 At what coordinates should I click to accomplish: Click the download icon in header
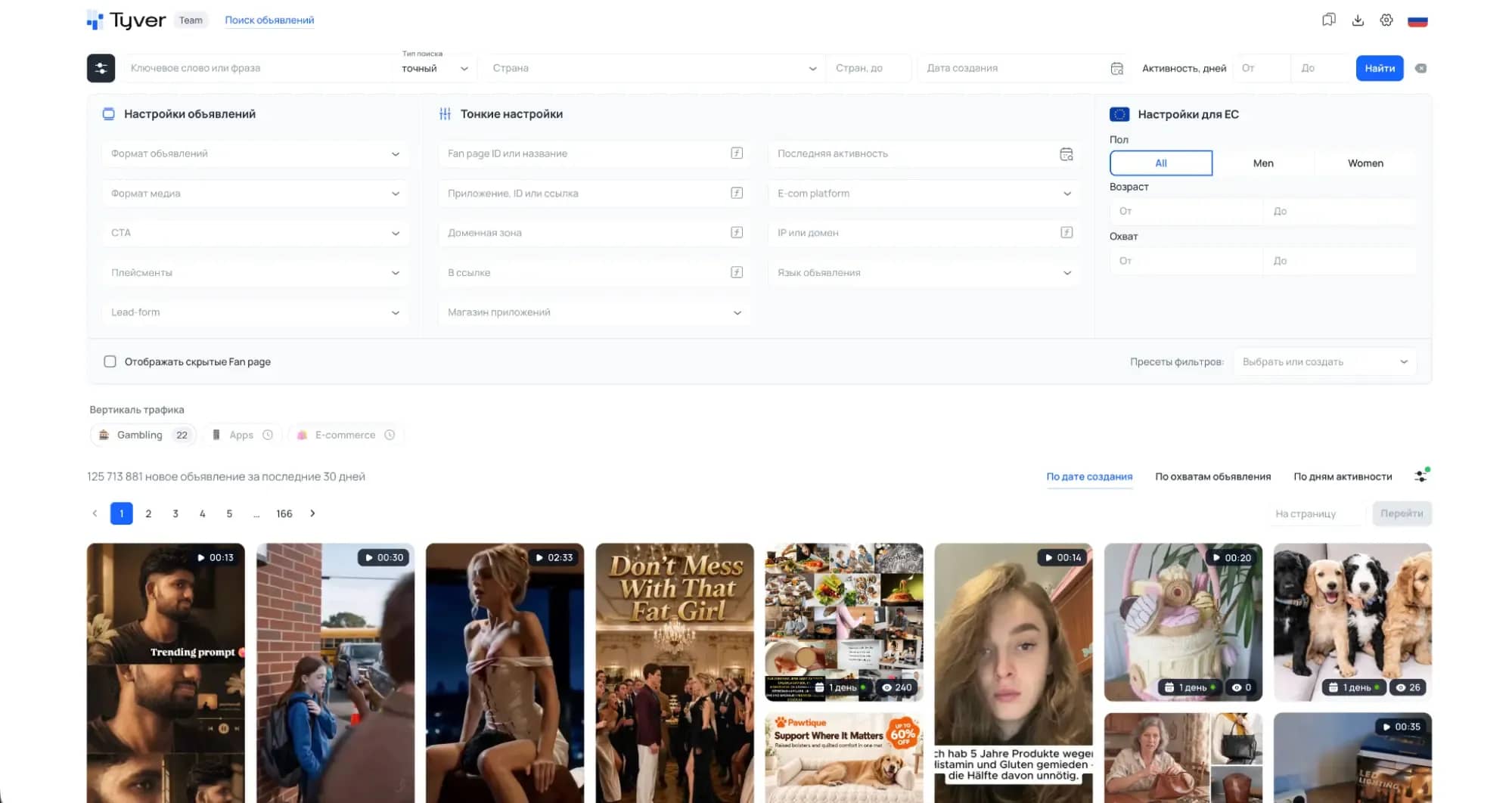[1358, 20]
